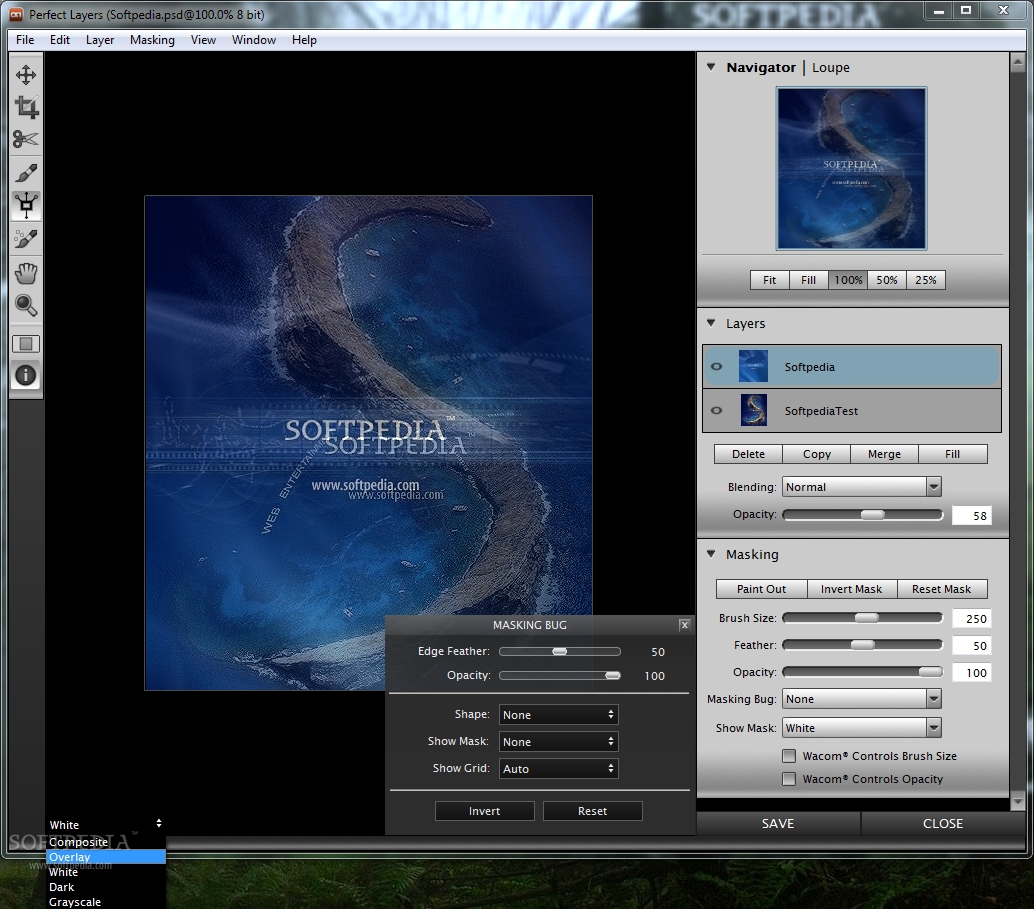This screenshot has width=1034, height=909.
Task: Close the Masking Bug floating panel
Action: click(x=684, y=625)
